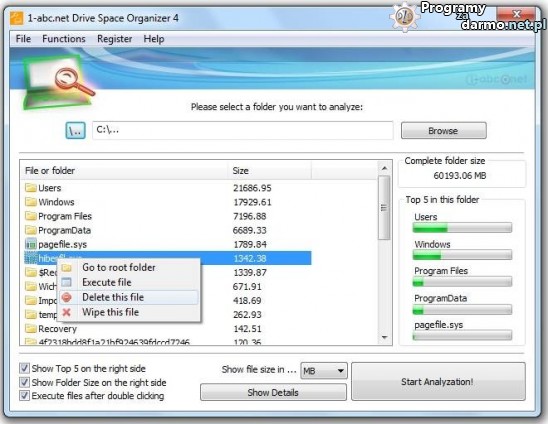Click the Start Analyzation! button

(x=438, y=381)
